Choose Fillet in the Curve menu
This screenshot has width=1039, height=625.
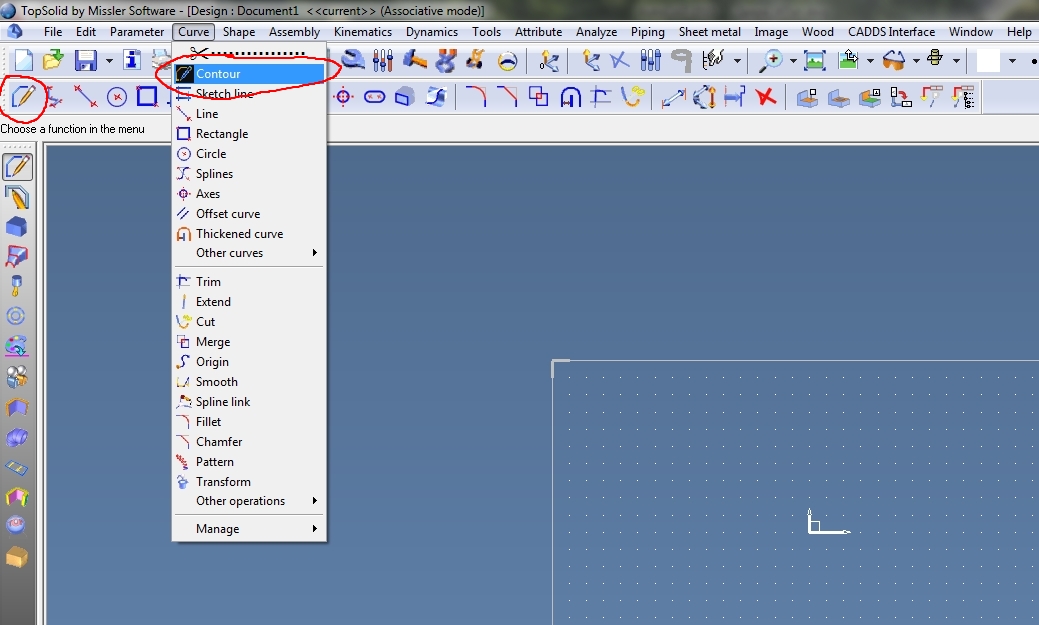tap(249, 422)
